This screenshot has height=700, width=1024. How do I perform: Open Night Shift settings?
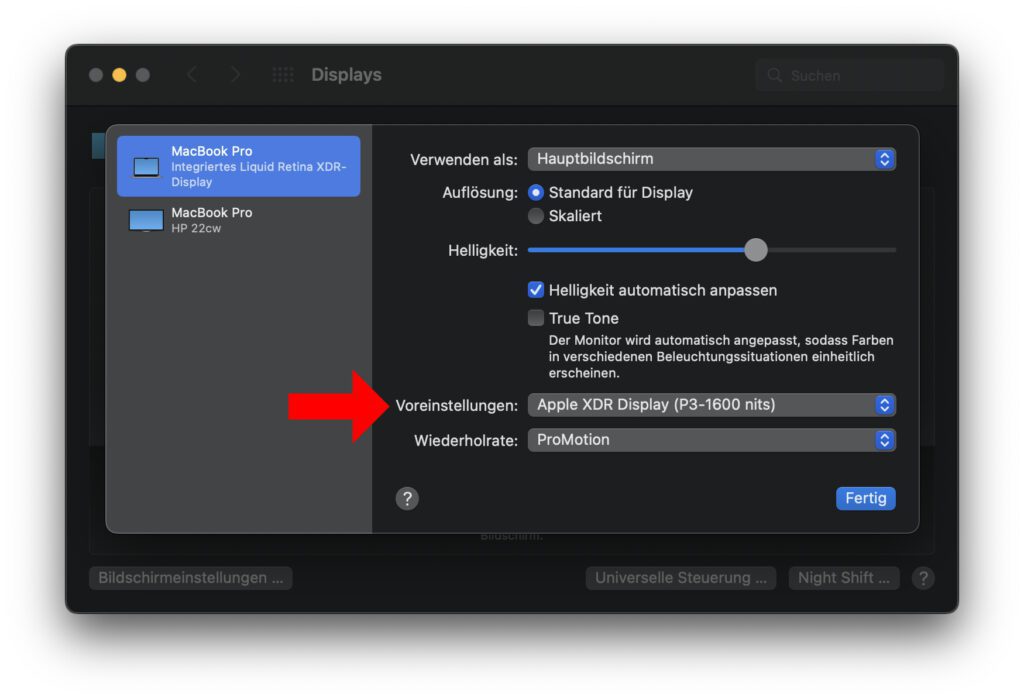[843, 578]
